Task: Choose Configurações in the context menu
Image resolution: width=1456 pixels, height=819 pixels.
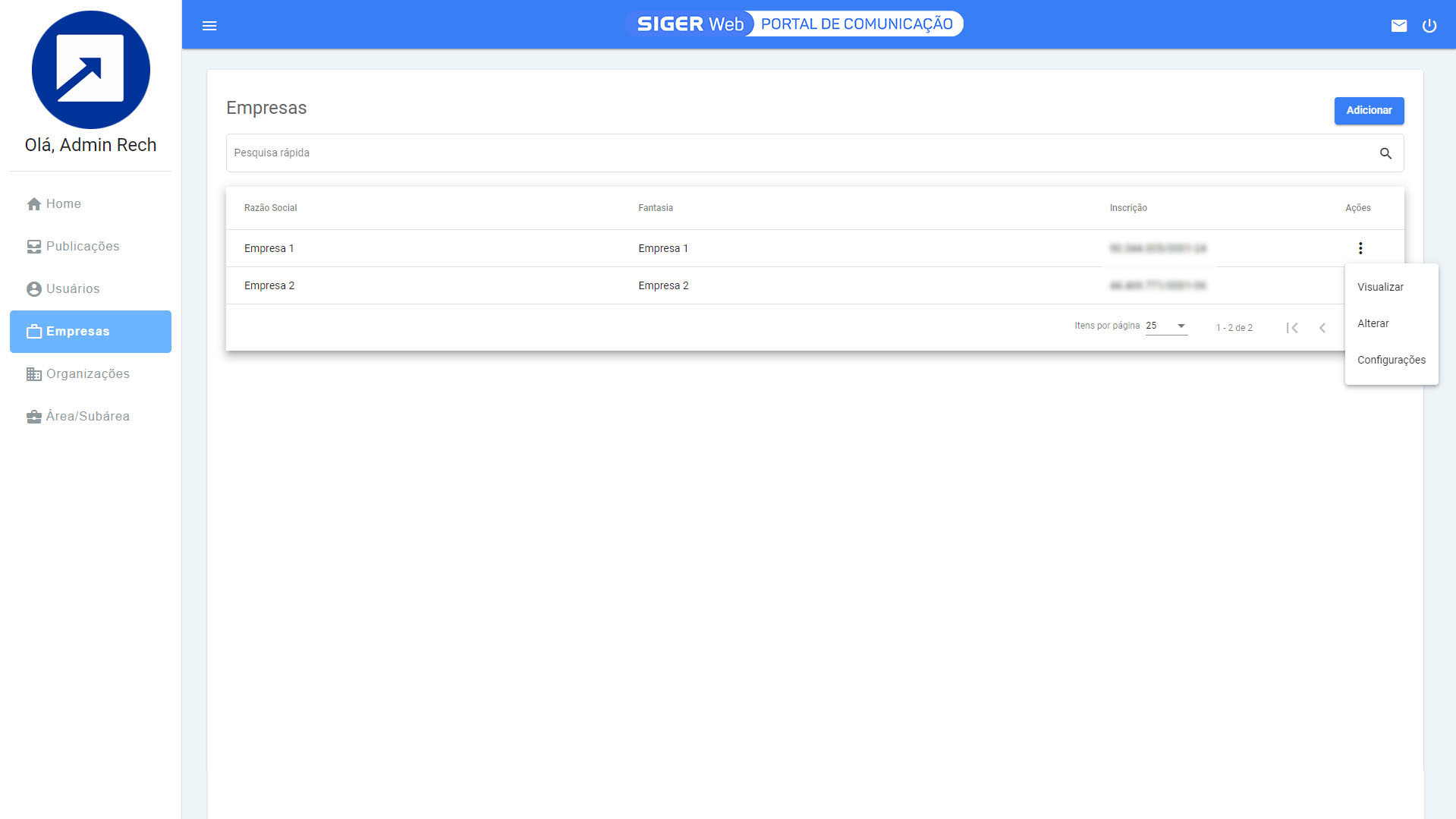Action: tap(1392, 360)
